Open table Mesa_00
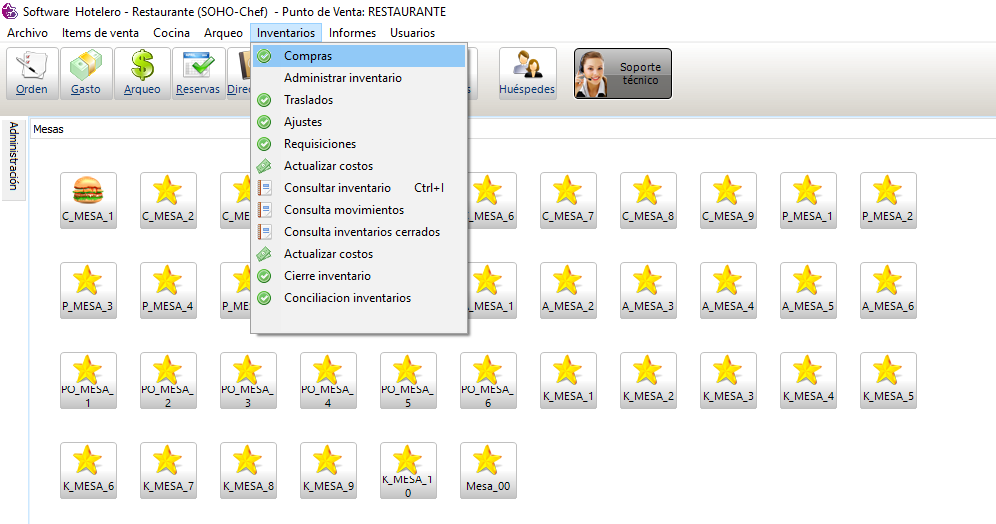The width and height of the screenshot is (996, 524). pos(488,469)
